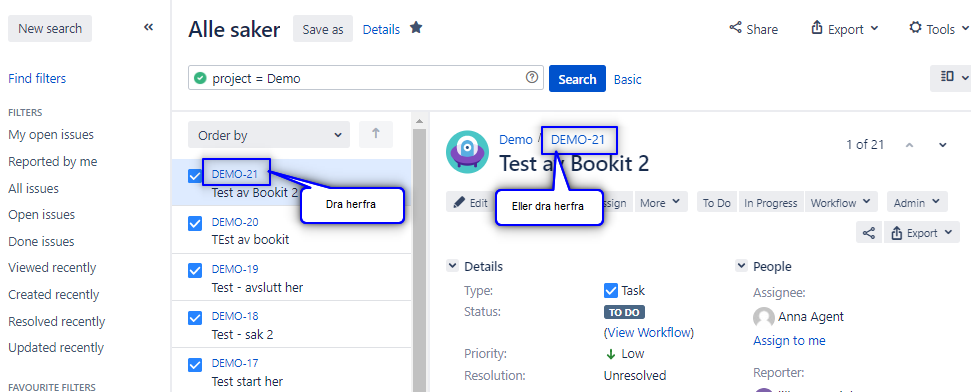Screen dimensions: 971x392
Task: Open DEMO-19 in the issue list
Action: pos(235,269)
